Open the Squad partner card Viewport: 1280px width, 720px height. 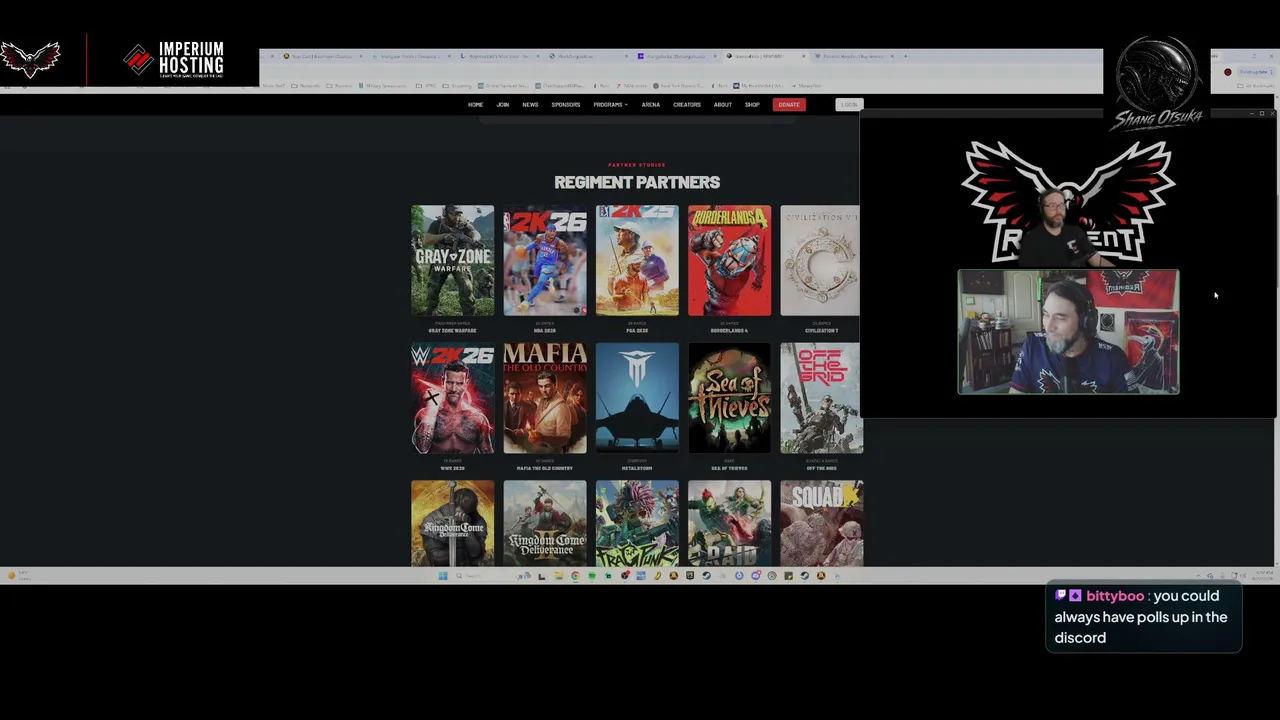point(821,523)
